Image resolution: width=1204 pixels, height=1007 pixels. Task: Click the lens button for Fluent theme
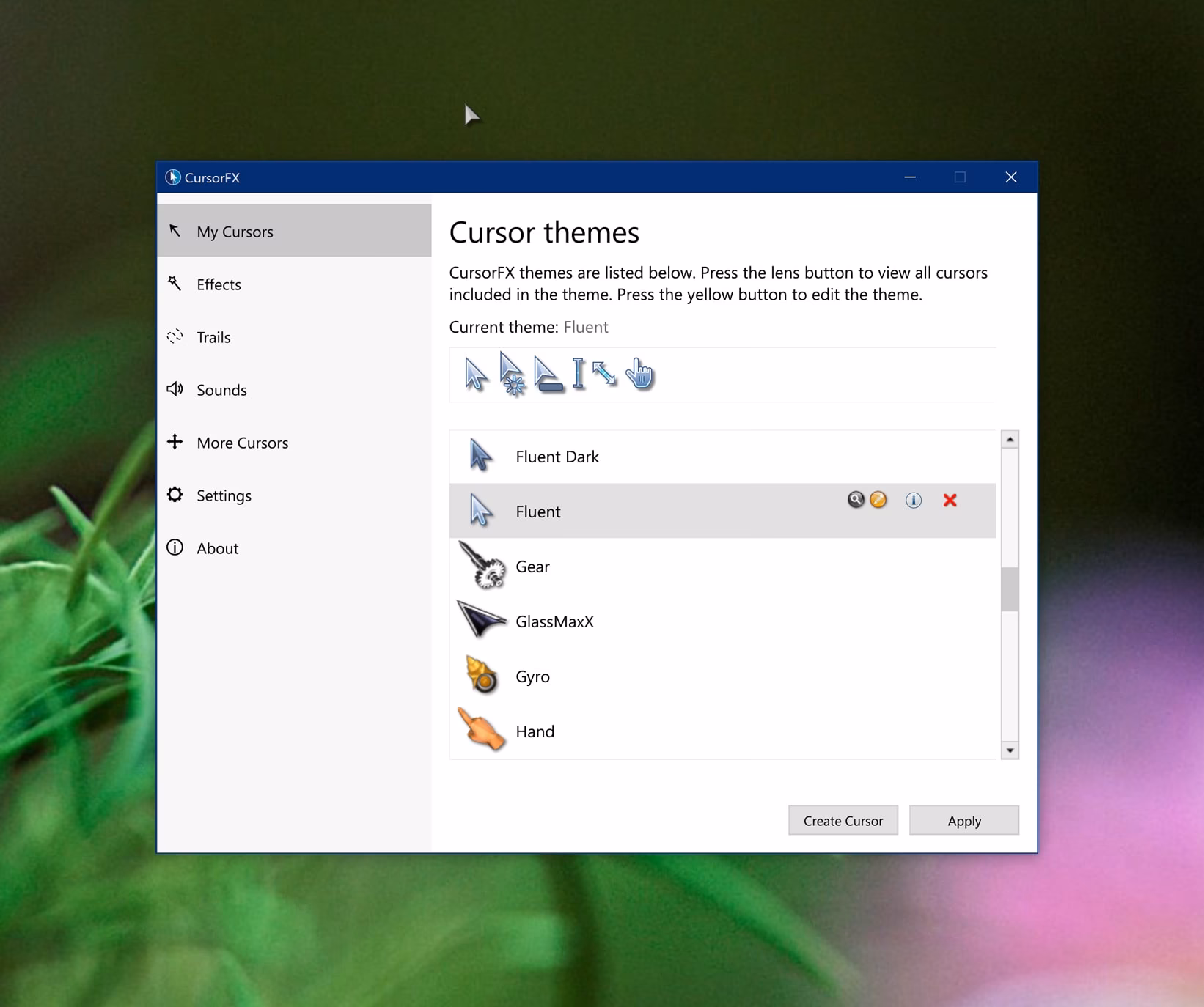(856, 500)
